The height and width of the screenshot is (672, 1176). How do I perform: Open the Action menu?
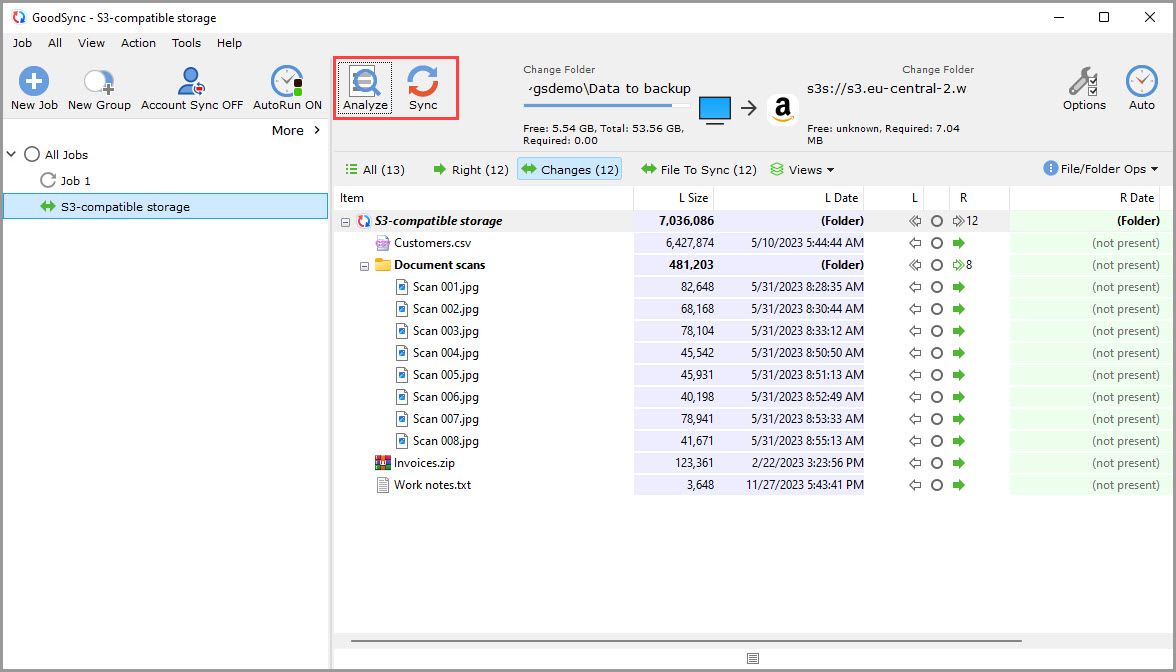tap(139, 43)
